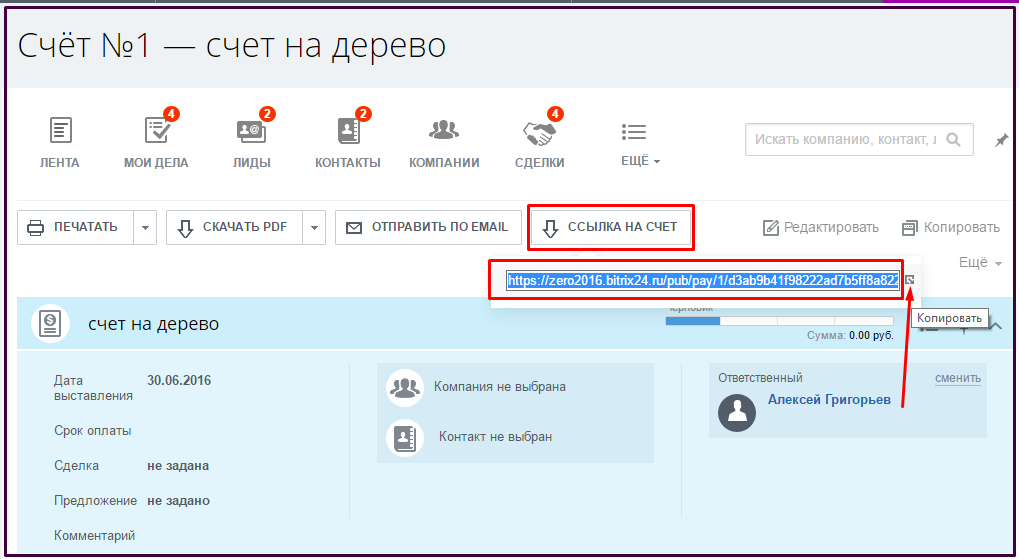Expand the Ещё menu list

coord(639,145)
